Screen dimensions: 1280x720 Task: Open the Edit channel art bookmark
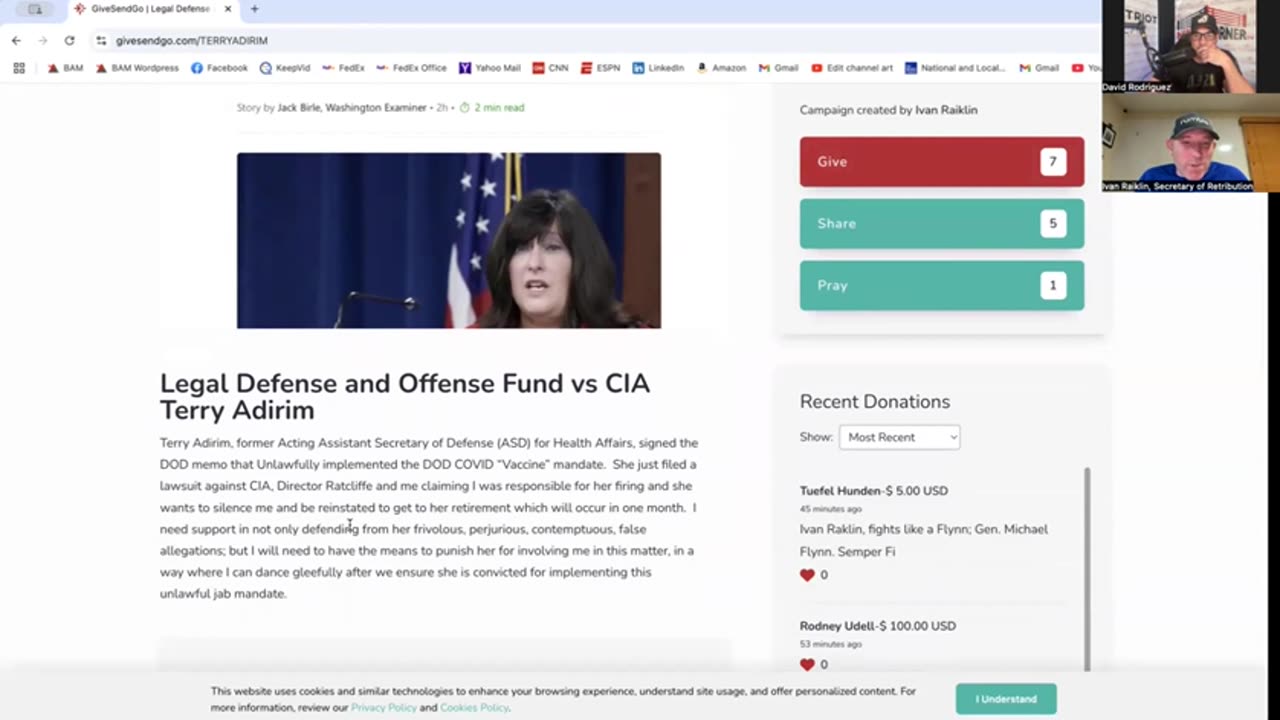click(x=852, y=68)
